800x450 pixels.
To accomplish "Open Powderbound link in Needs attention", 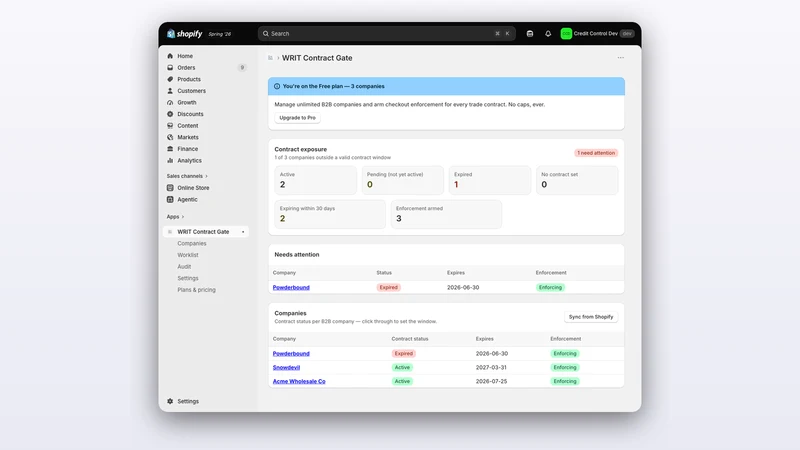I will pos(291,288).
